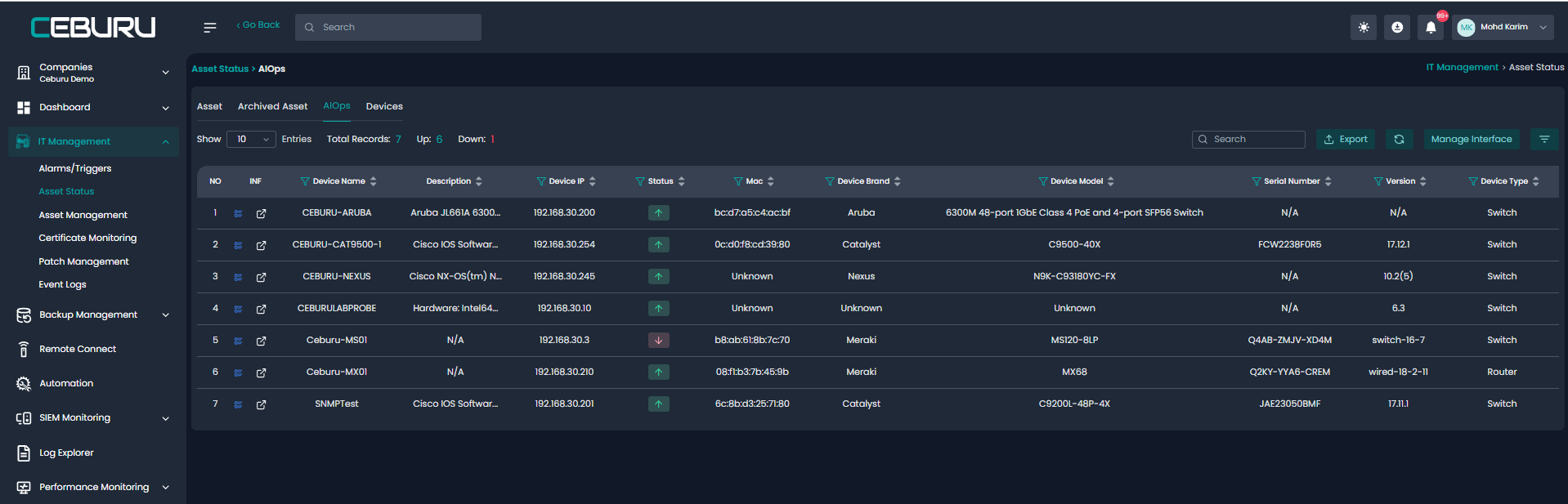The width and height of the screenshot is (1568, 504).
Task: Click the Device IP column filter icon
Action: click(x=541, y=181)
